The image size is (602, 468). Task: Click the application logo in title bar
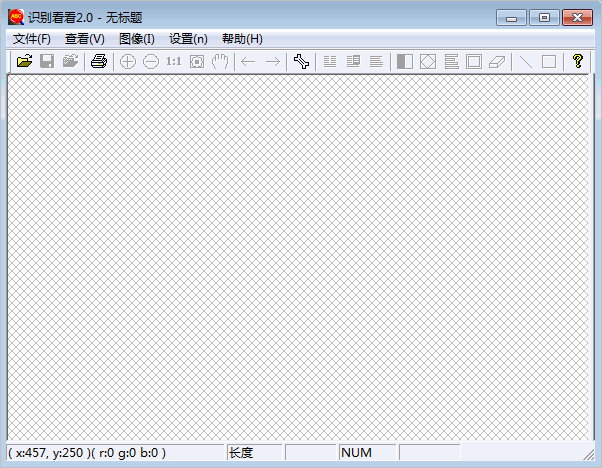[16, 17]
